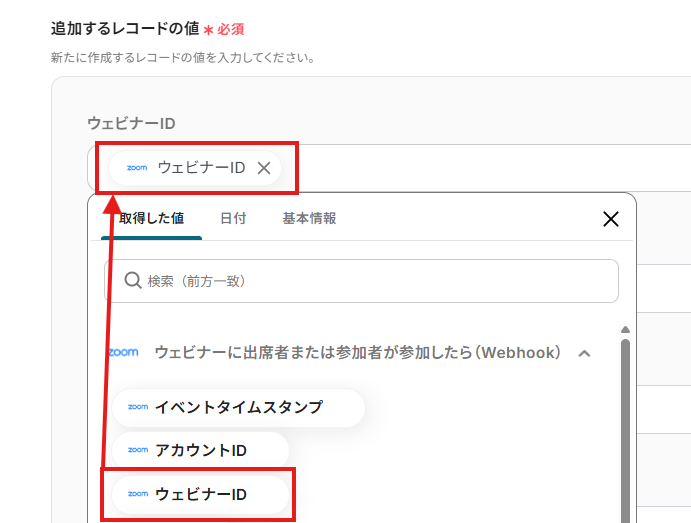
Task: Click the magnifier search icon
Action: (x=132, y=280)
